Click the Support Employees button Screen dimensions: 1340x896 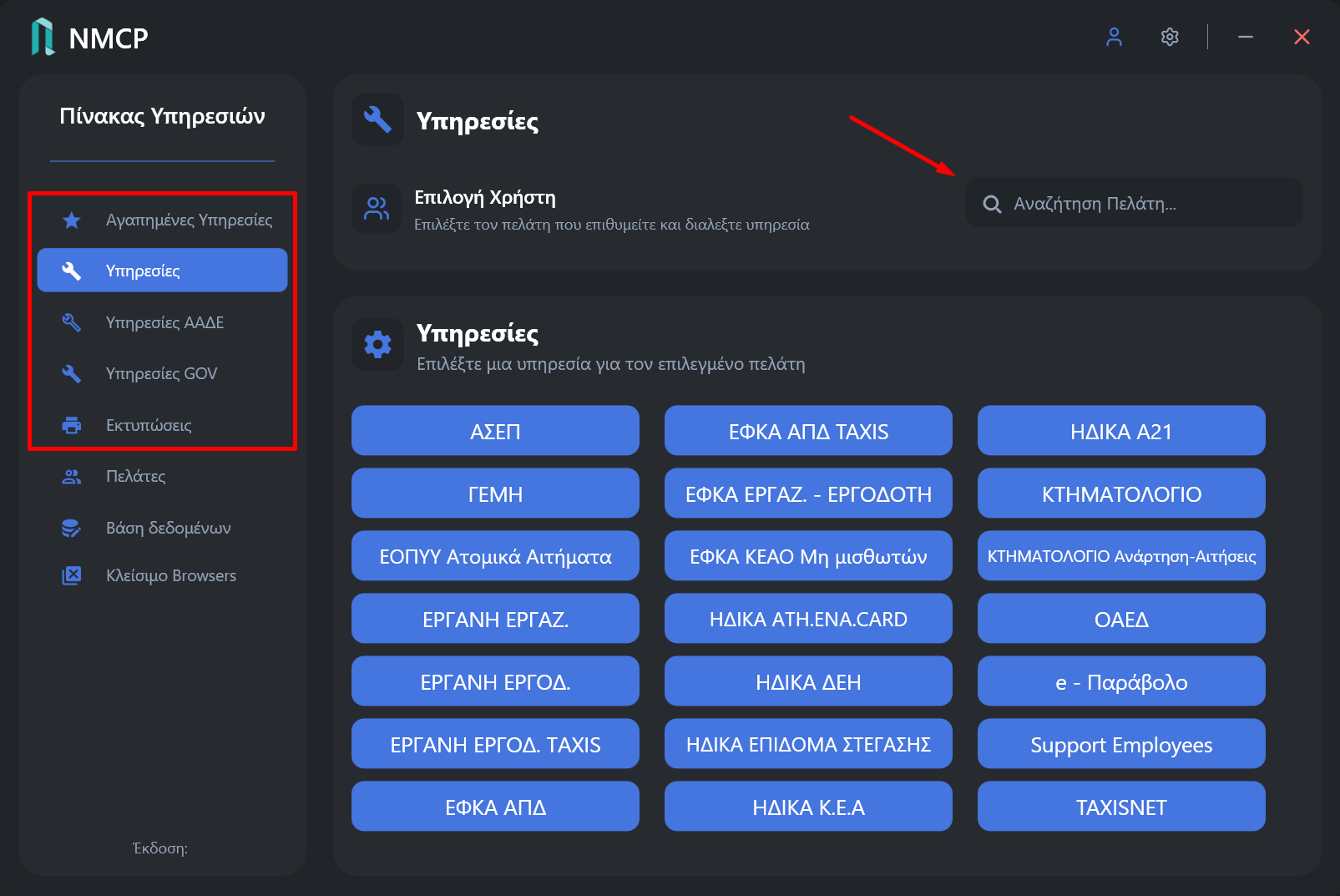1121,744
